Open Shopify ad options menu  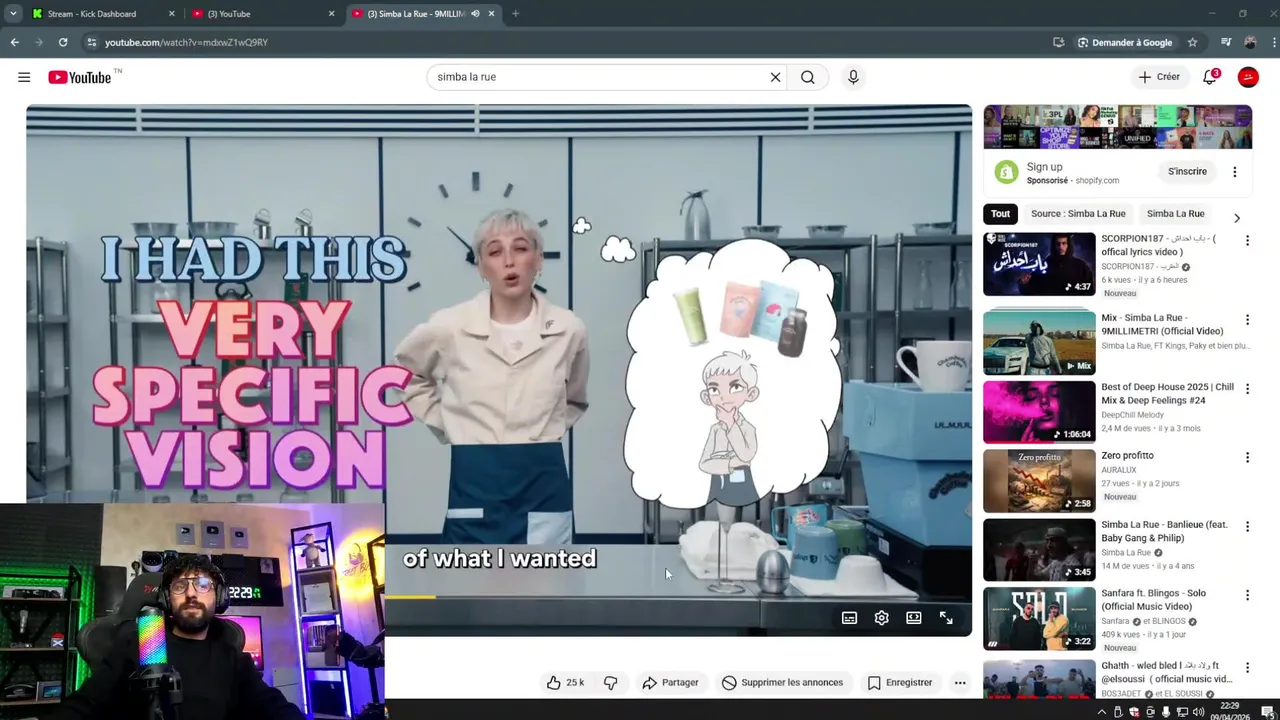(x=1234, y=172)
